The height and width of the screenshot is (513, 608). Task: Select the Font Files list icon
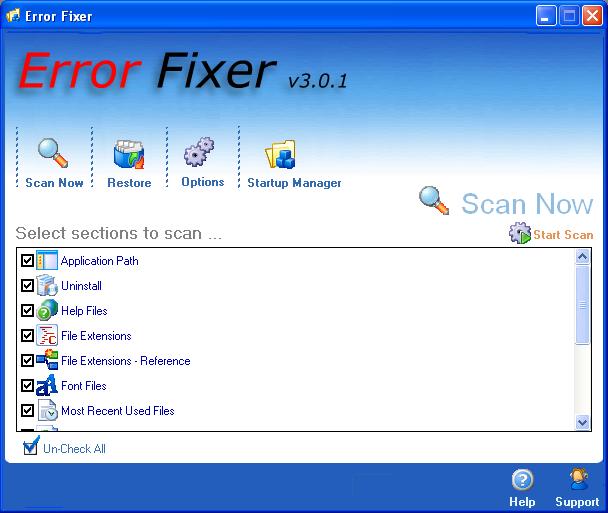click(x=47, y=385)
